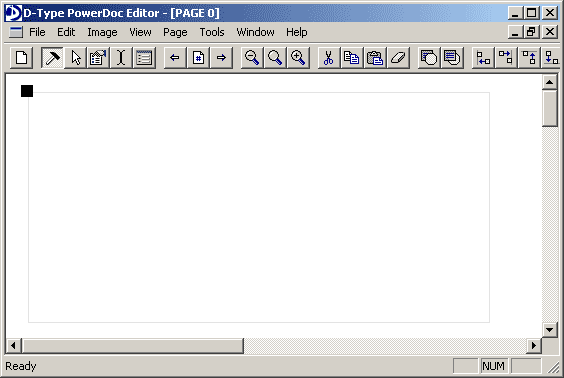Click the align right objects icon
The height and width of the screenshot is (378, 564).
[506, 58]
